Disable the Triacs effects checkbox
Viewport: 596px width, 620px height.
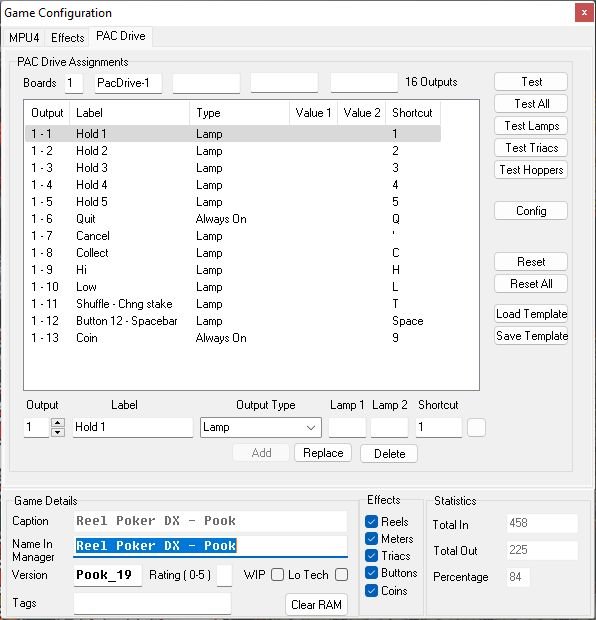tap(371, 556)
